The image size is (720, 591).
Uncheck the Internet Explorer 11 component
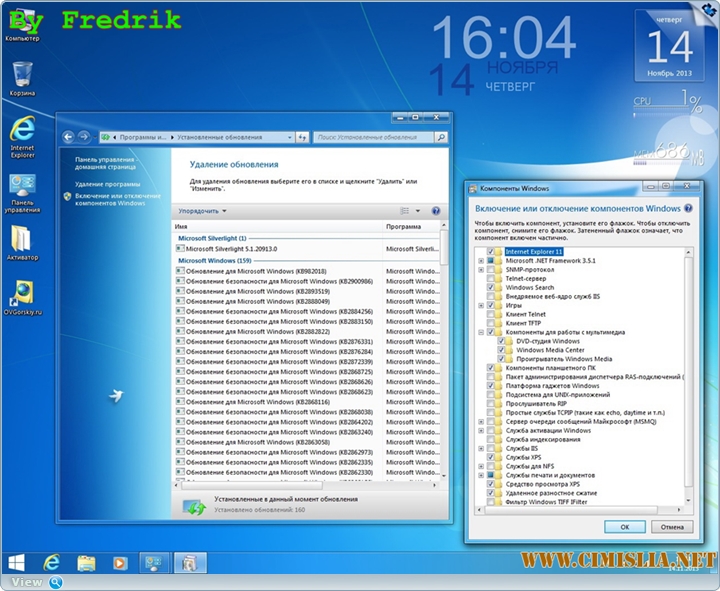pyautogui.click(x=490, y=252)
